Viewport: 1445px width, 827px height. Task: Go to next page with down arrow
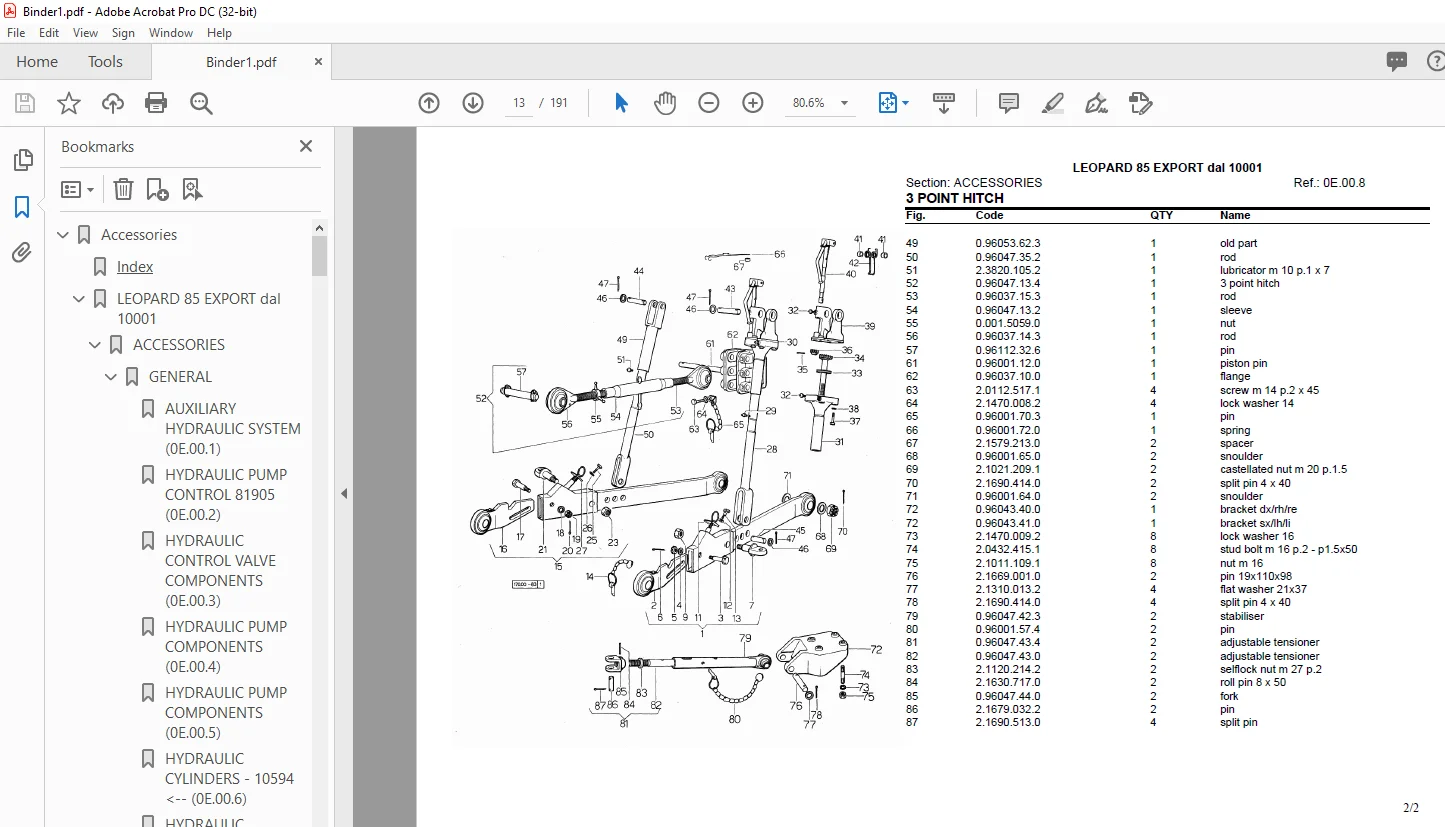coord(473,103)
